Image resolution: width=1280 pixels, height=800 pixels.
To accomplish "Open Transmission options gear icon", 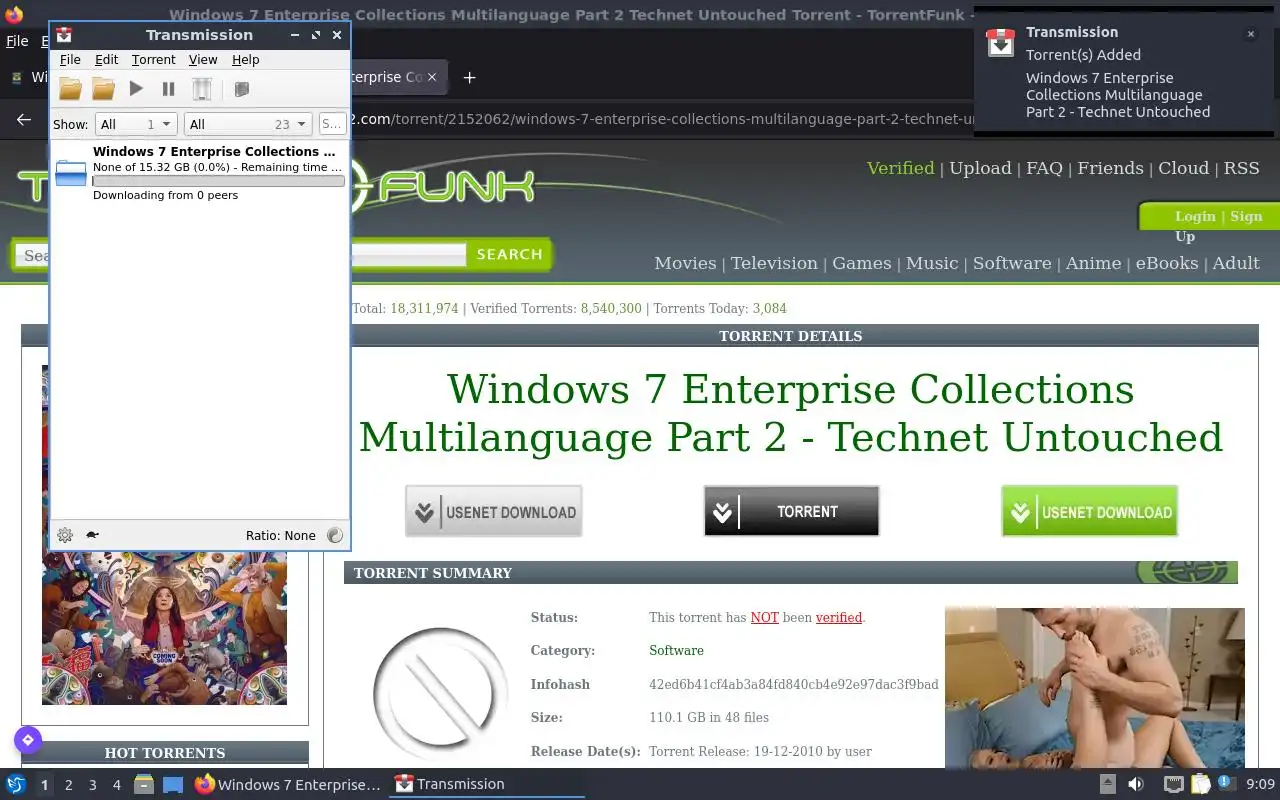I will (65, 535).
